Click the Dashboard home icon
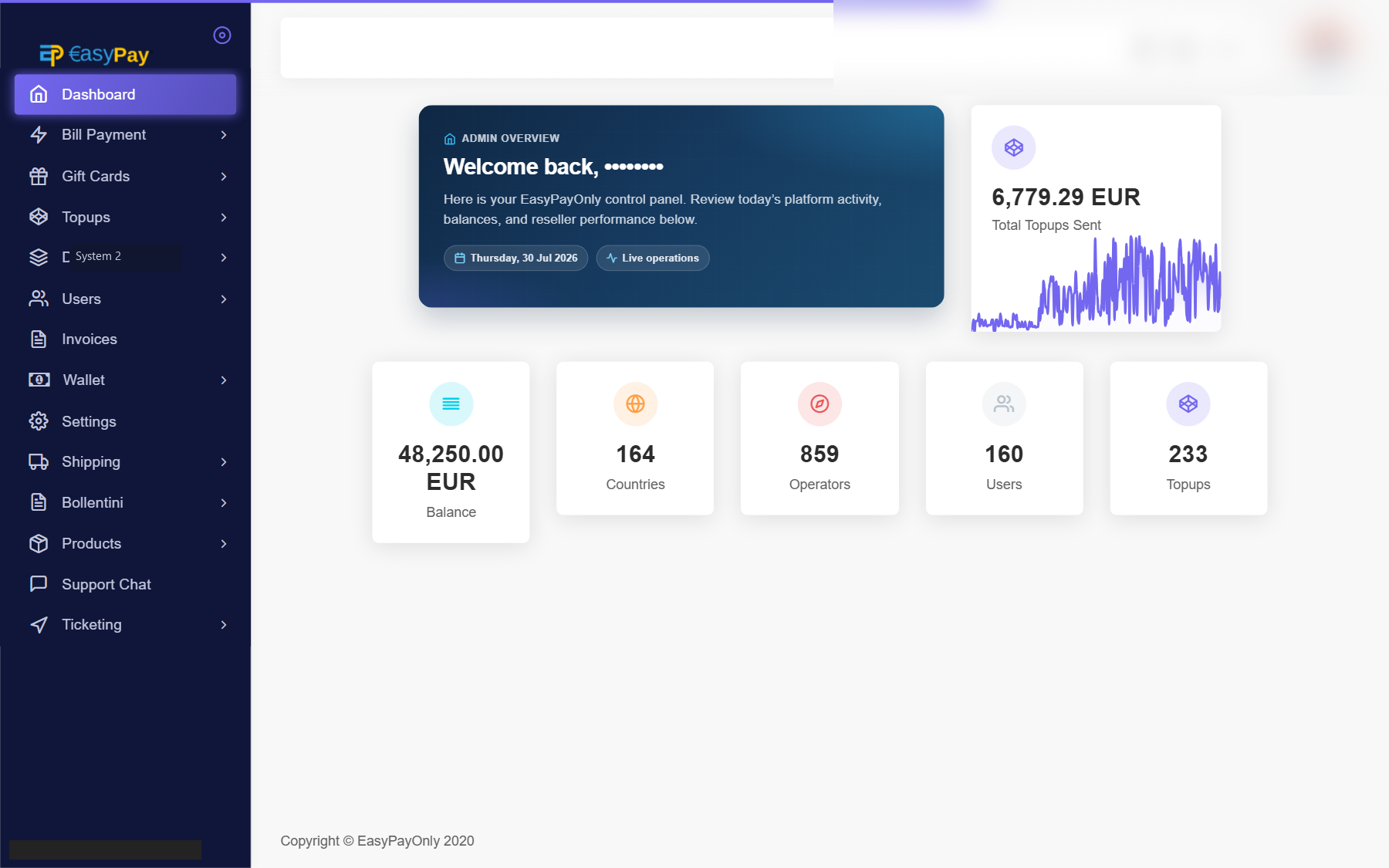Screen dimensions: 1389x868 pos(39,94)
